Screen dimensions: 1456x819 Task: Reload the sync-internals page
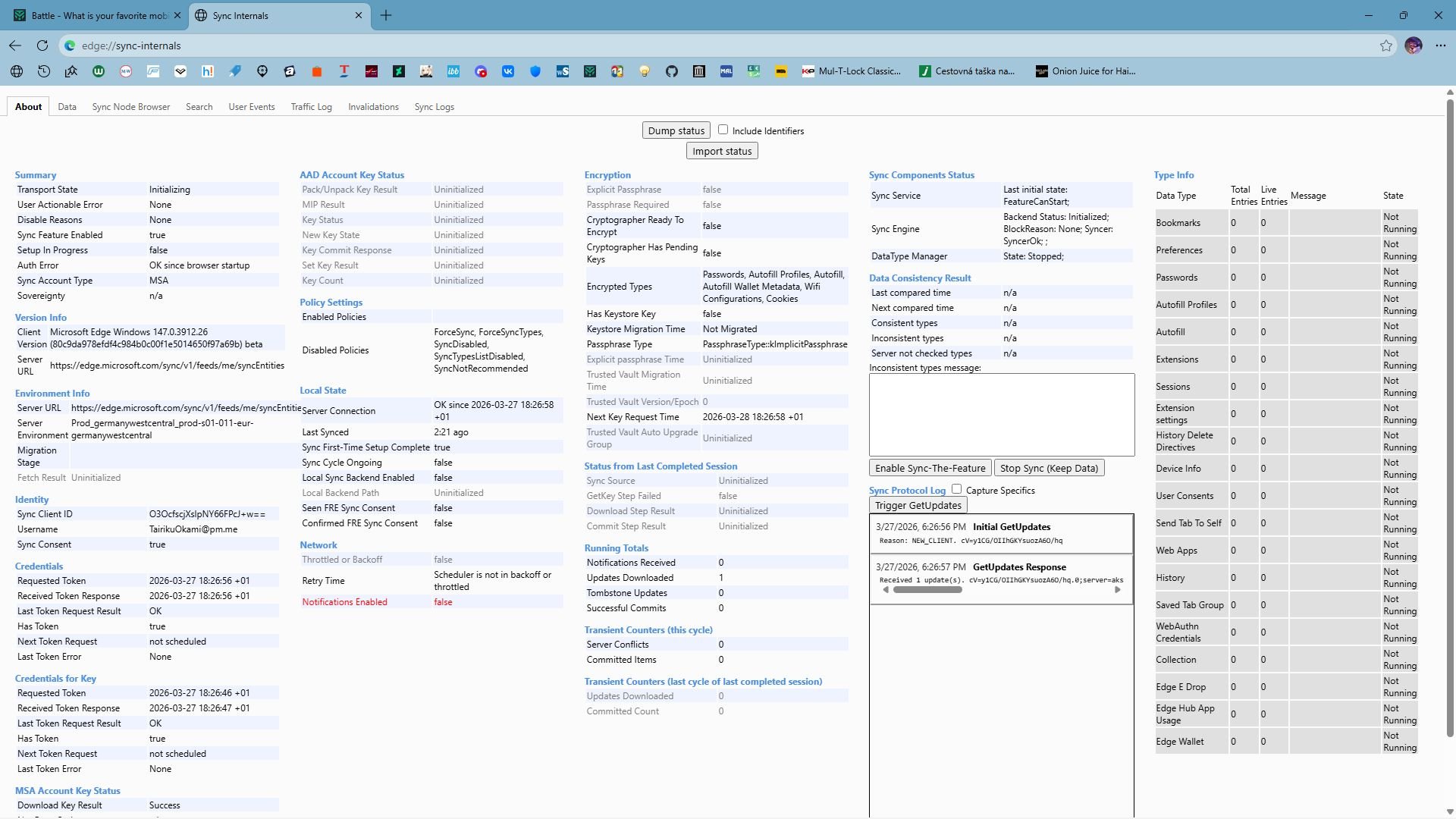[42, 45]
